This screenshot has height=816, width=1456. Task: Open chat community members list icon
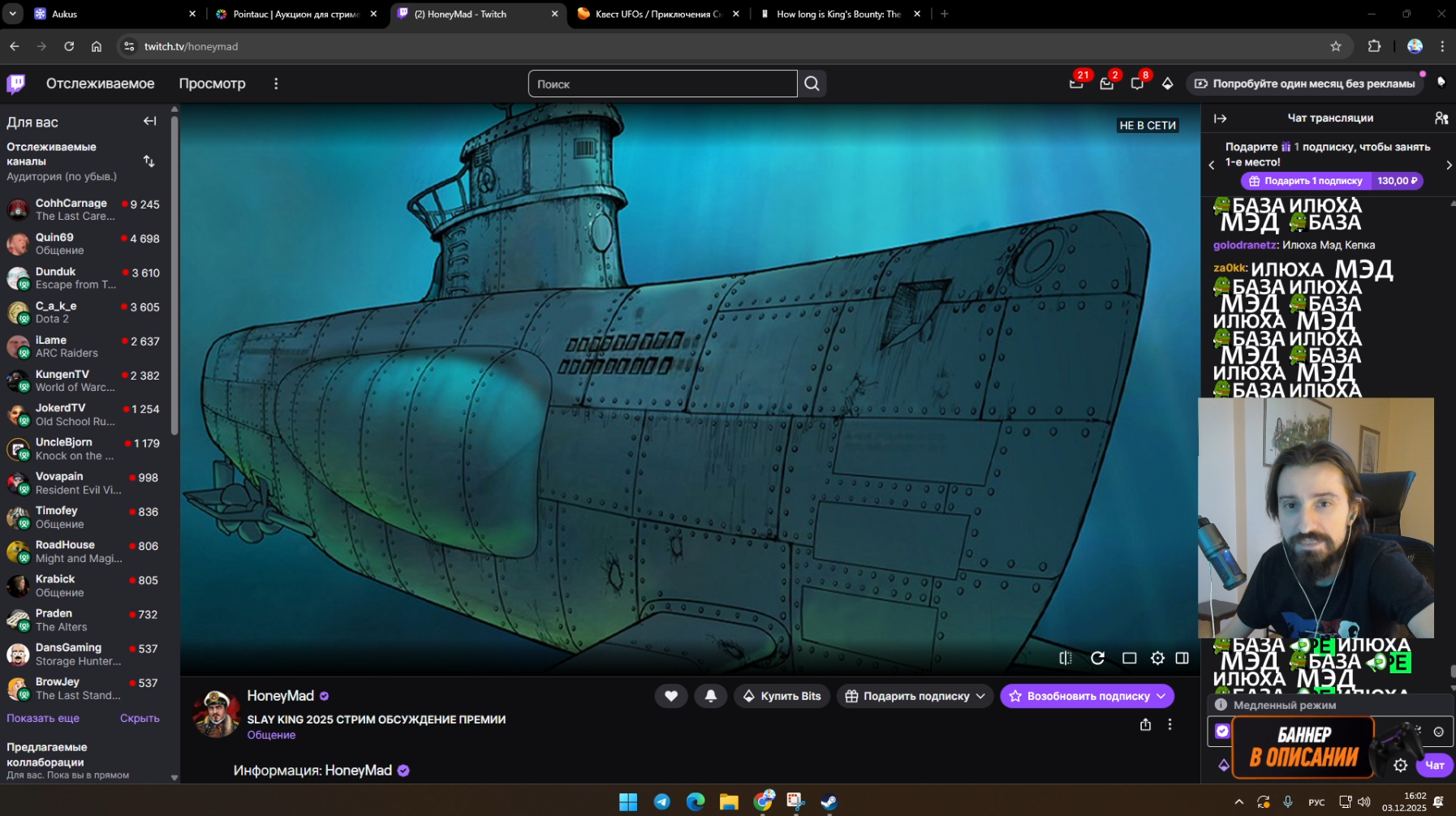[1441, 118]
